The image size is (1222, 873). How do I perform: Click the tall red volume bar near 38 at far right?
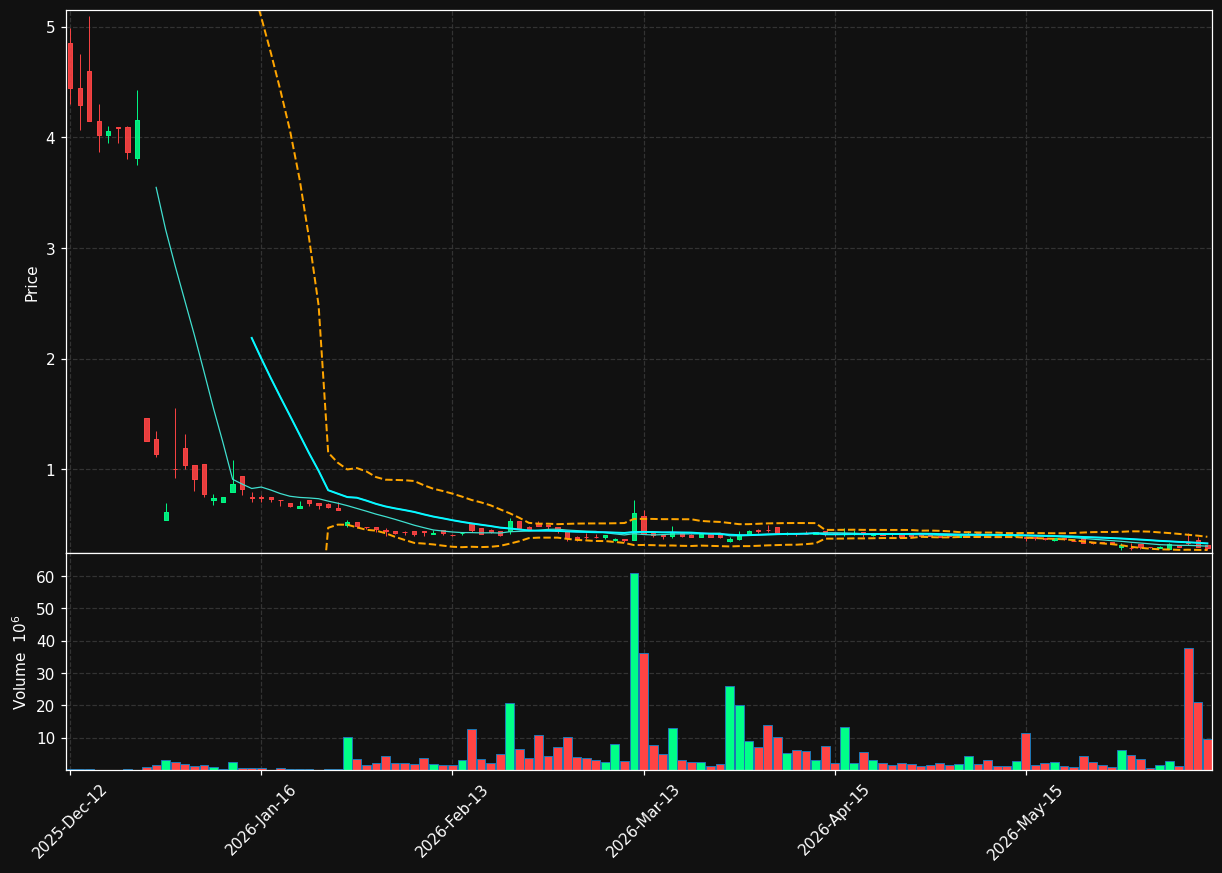coord(1189,709)
